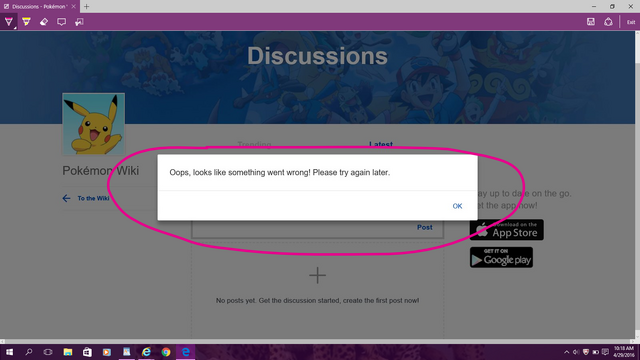Open the Windows Start menu
This screenshot has width=640, height=360.
[x=9, y=352]
